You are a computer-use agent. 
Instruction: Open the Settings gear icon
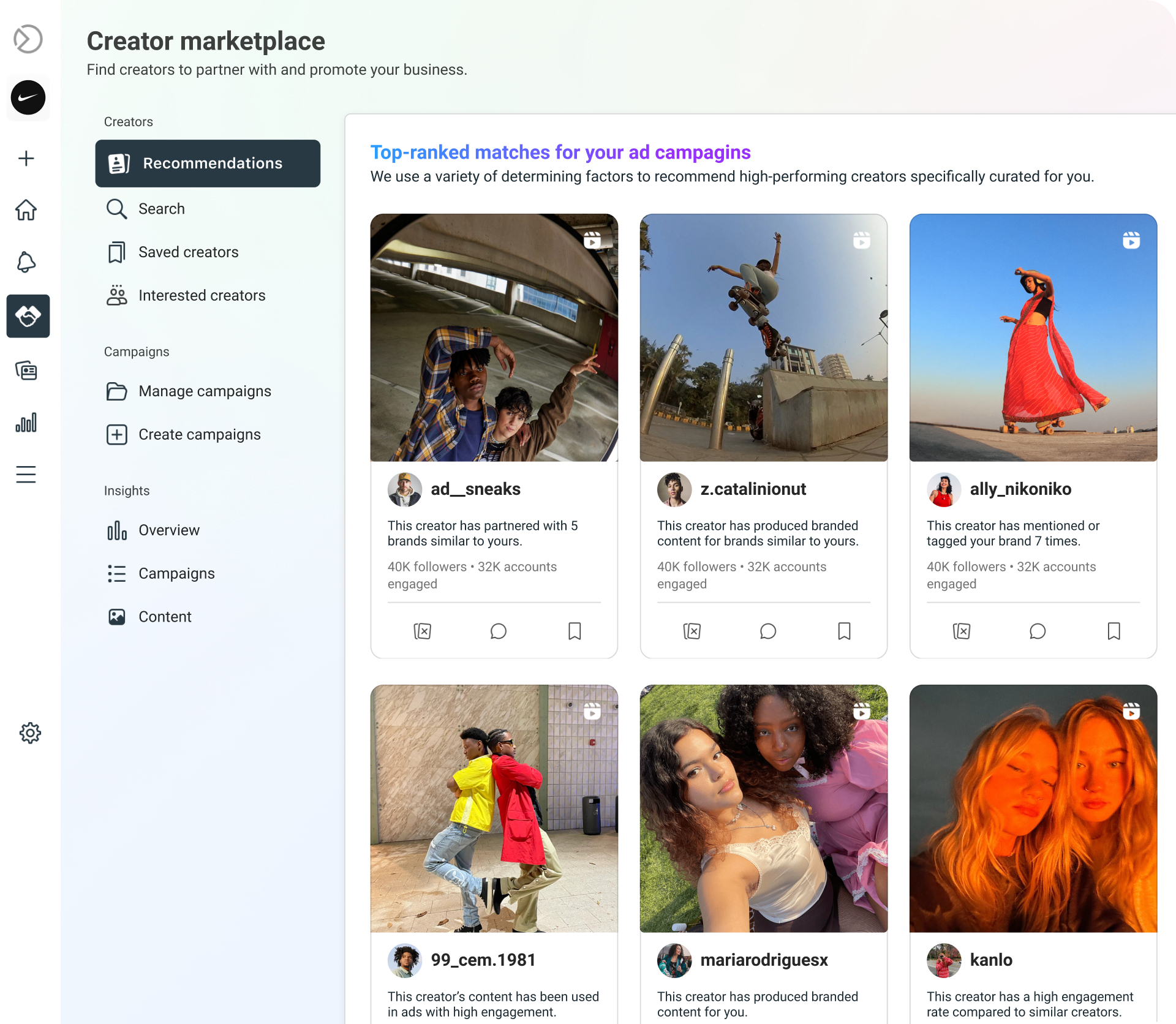pyautogui.click(x=29, y=733)
